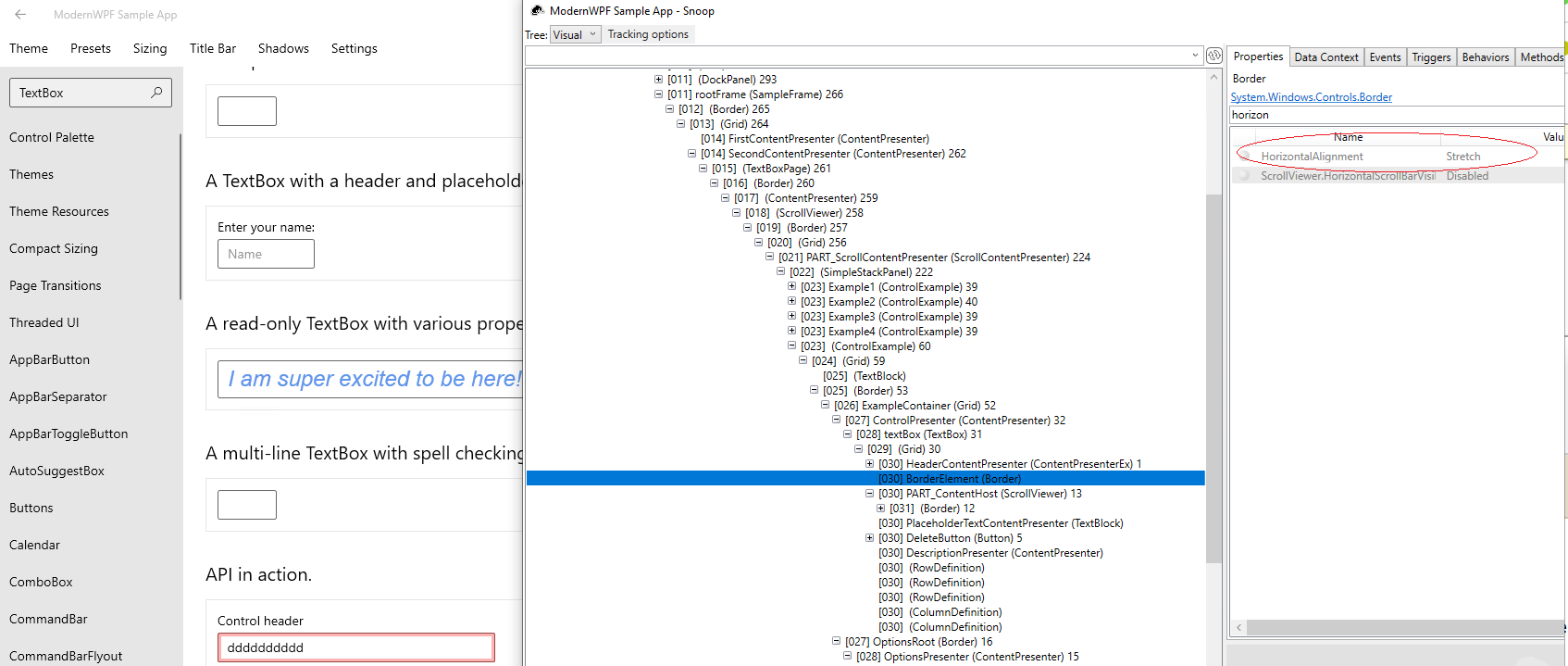
Task: Click the Name placeholder text box
Action: pos(266,254)
